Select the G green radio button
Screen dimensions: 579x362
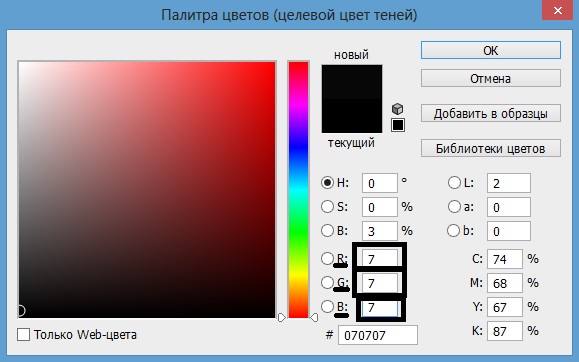[x=327, y=283]
